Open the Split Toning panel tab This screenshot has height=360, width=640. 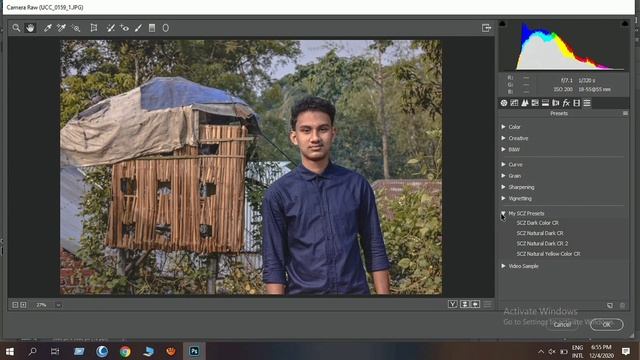[545, 103]
